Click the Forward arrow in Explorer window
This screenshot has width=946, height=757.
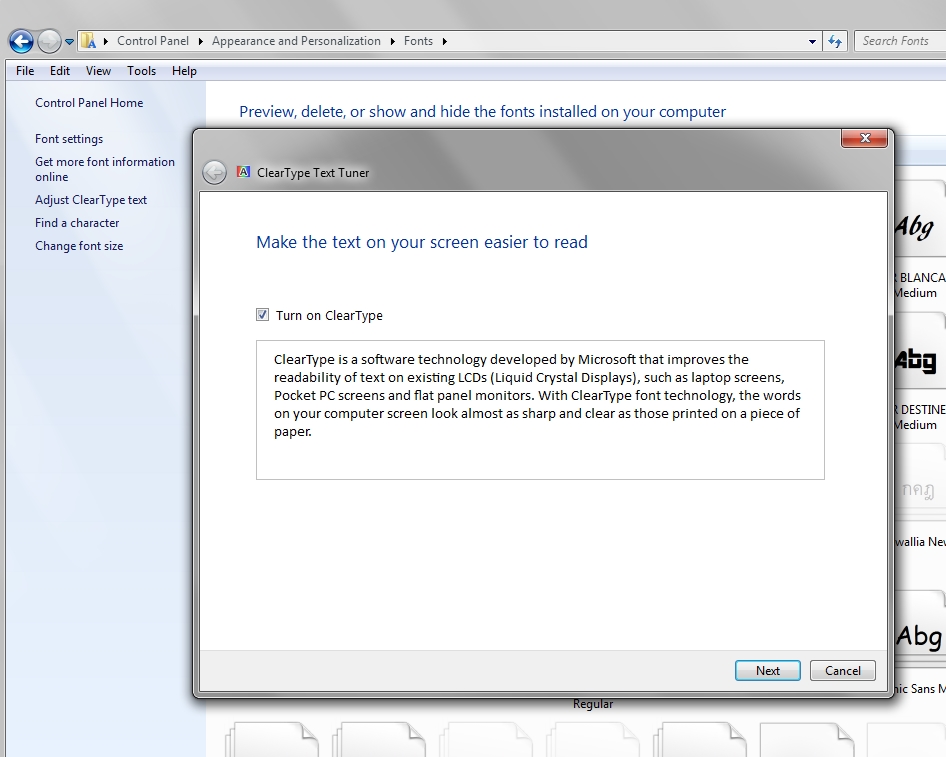pos(49,42)
